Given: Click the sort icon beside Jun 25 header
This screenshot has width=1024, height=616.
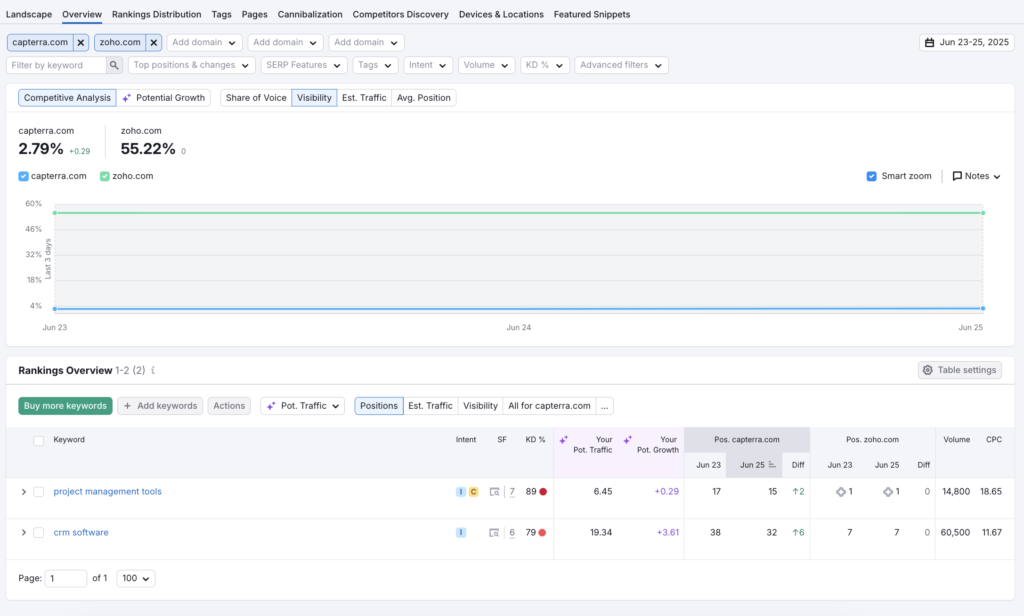Looking at the screenshot, I should (x=772, y=465).
